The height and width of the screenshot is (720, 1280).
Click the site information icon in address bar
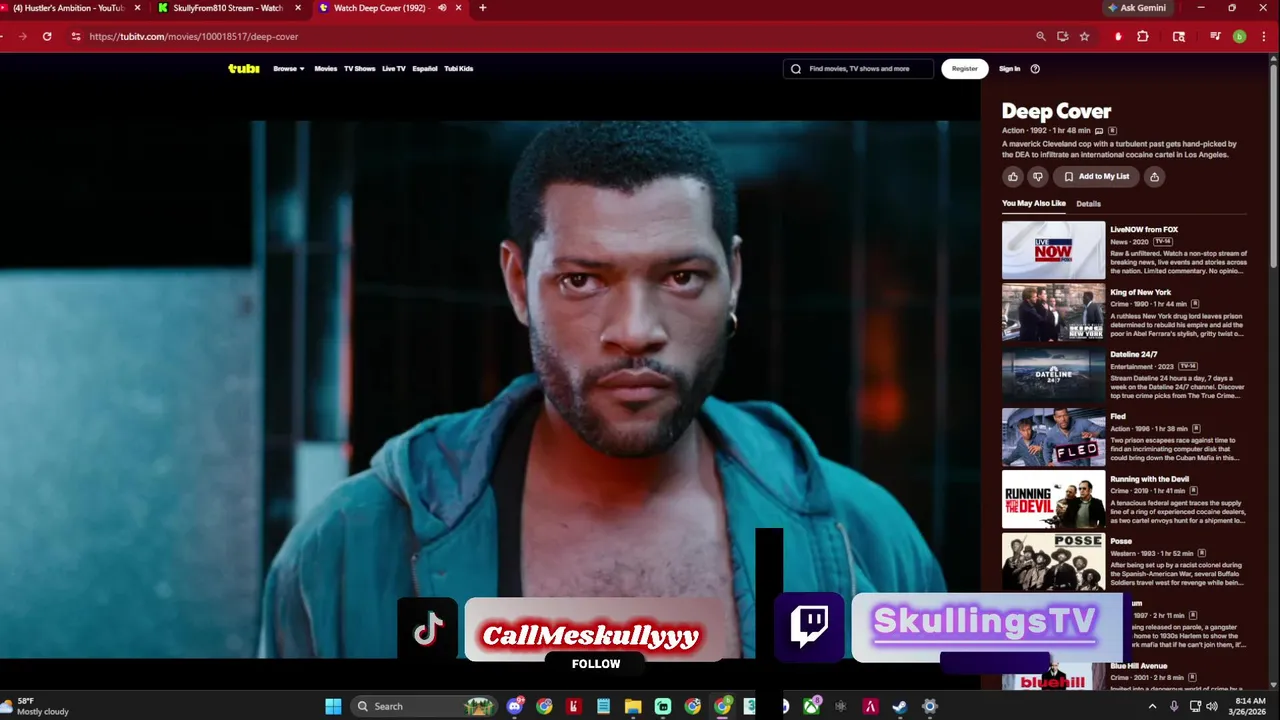click(x=76, y=36)
